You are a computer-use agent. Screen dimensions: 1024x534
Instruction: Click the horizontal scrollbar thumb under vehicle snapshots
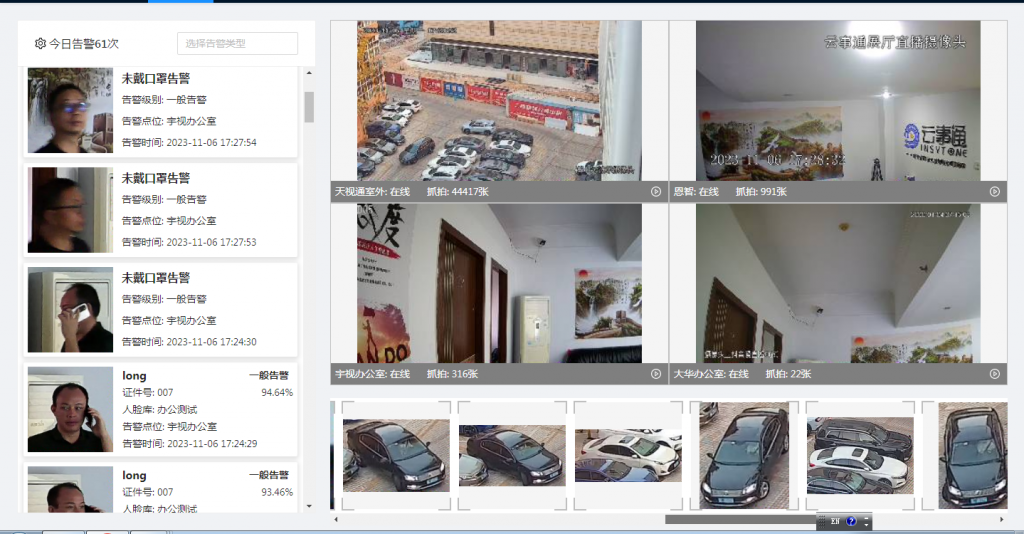pos(740,520)
